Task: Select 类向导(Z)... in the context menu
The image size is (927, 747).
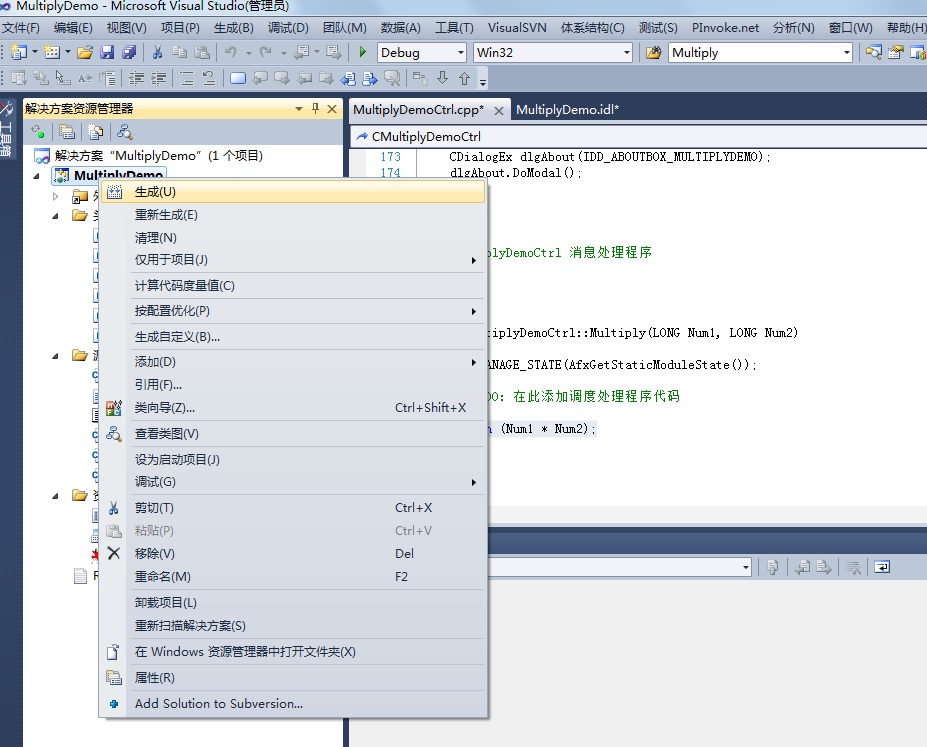Action: click(293, 408)
